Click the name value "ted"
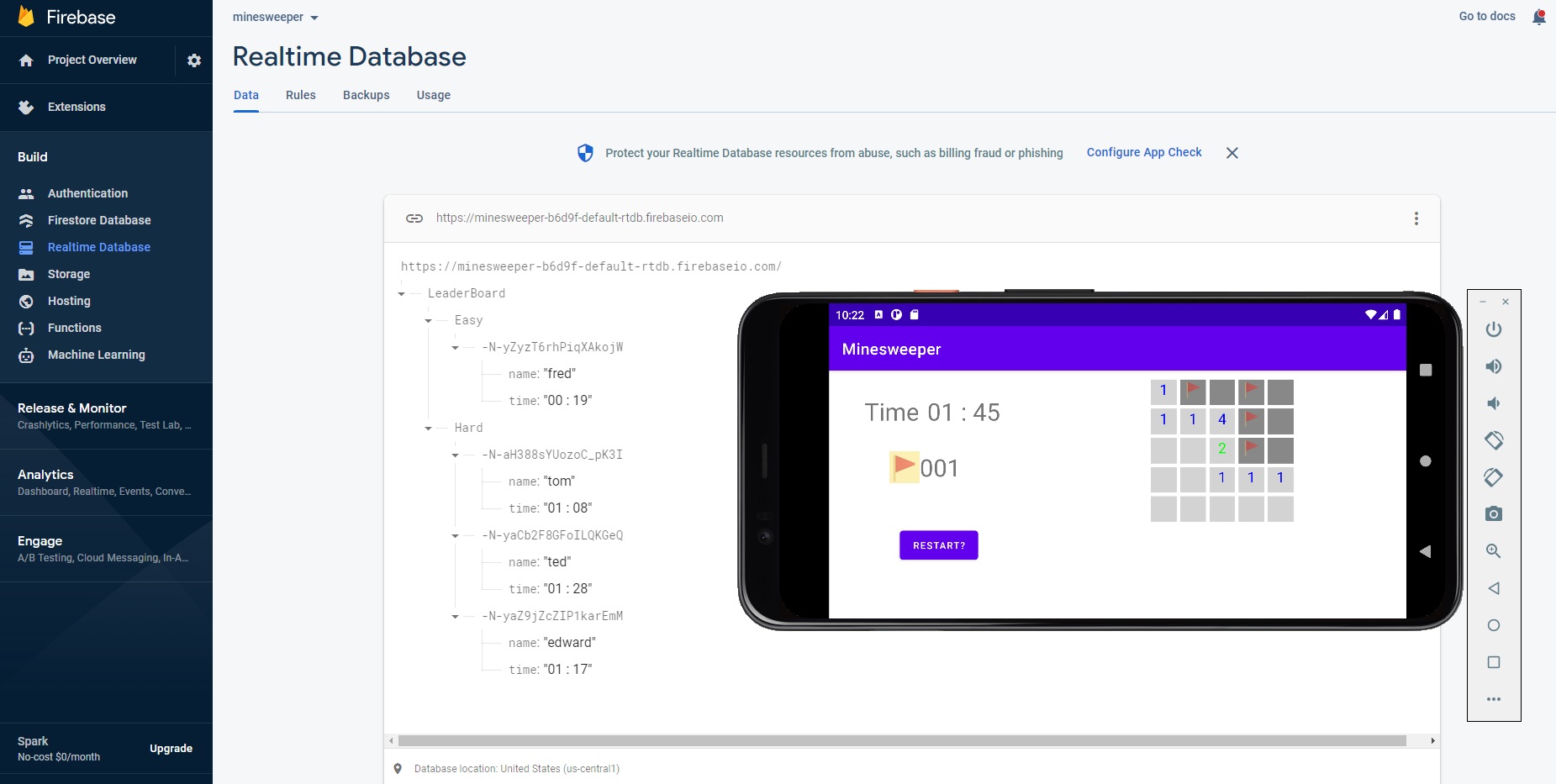This screenshot has width=1556, height=784. click(x=557, y=562)
